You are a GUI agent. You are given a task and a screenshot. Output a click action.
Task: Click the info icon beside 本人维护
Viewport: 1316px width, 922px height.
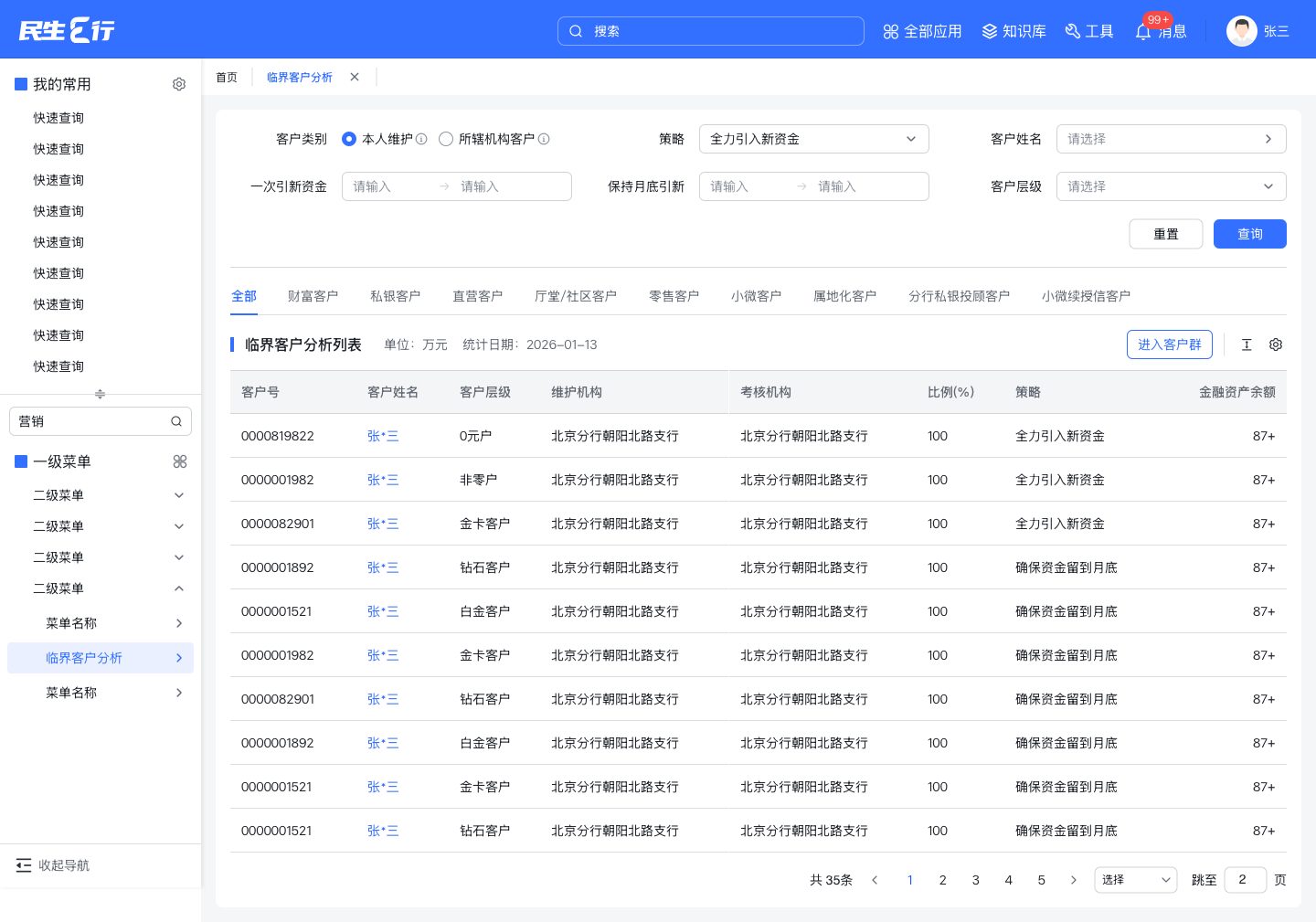(x=421, y=139)
